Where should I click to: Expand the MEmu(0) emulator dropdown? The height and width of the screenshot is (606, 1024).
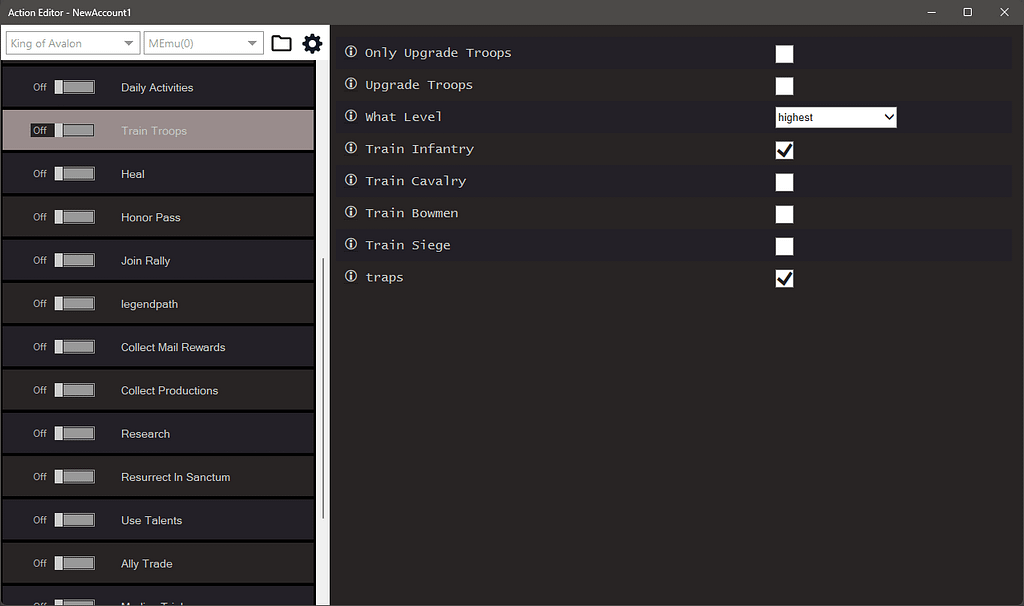coord(202,43)
